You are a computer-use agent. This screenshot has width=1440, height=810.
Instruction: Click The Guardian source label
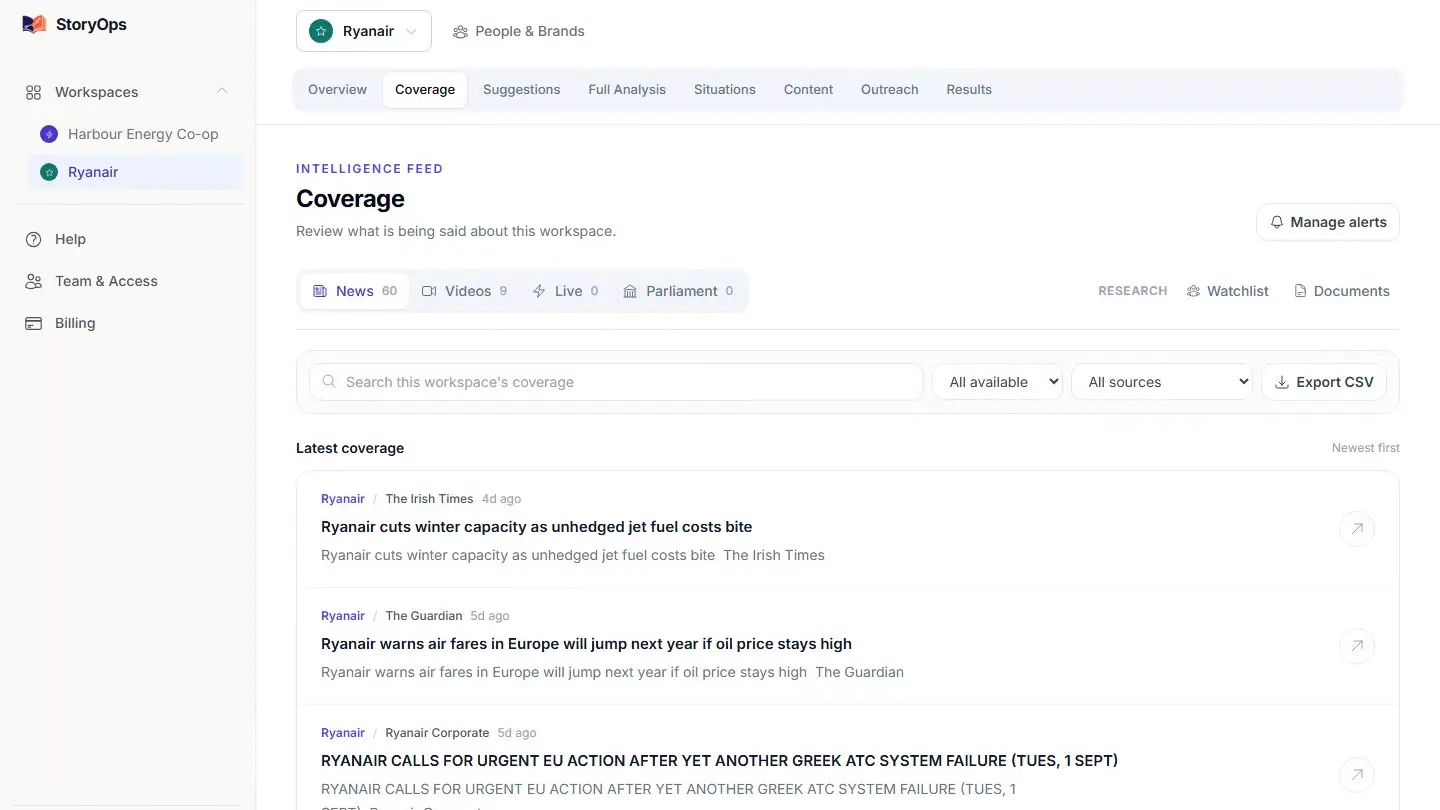point(424,616)
